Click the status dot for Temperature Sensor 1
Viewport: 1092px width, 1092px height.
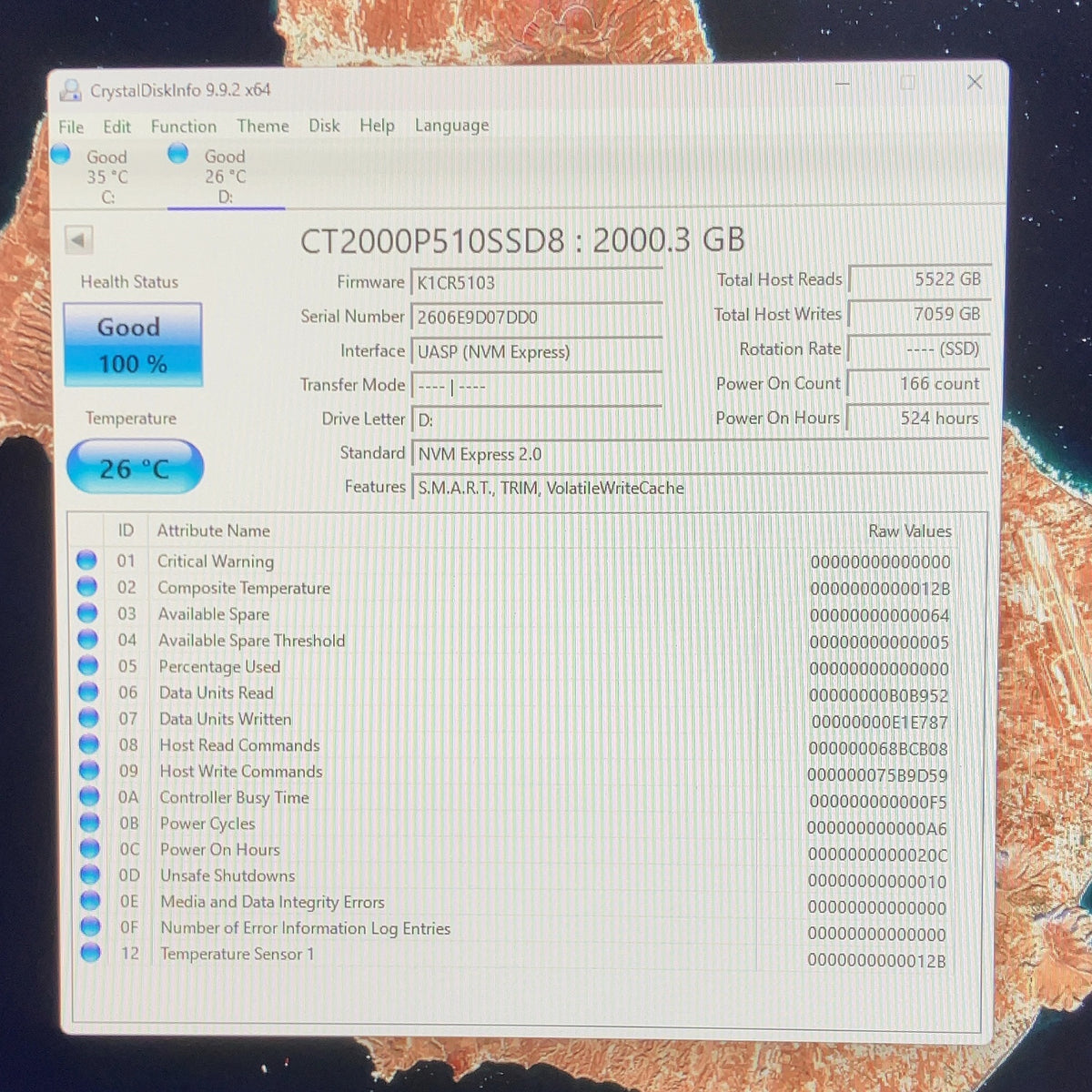[x=91, y=953]
